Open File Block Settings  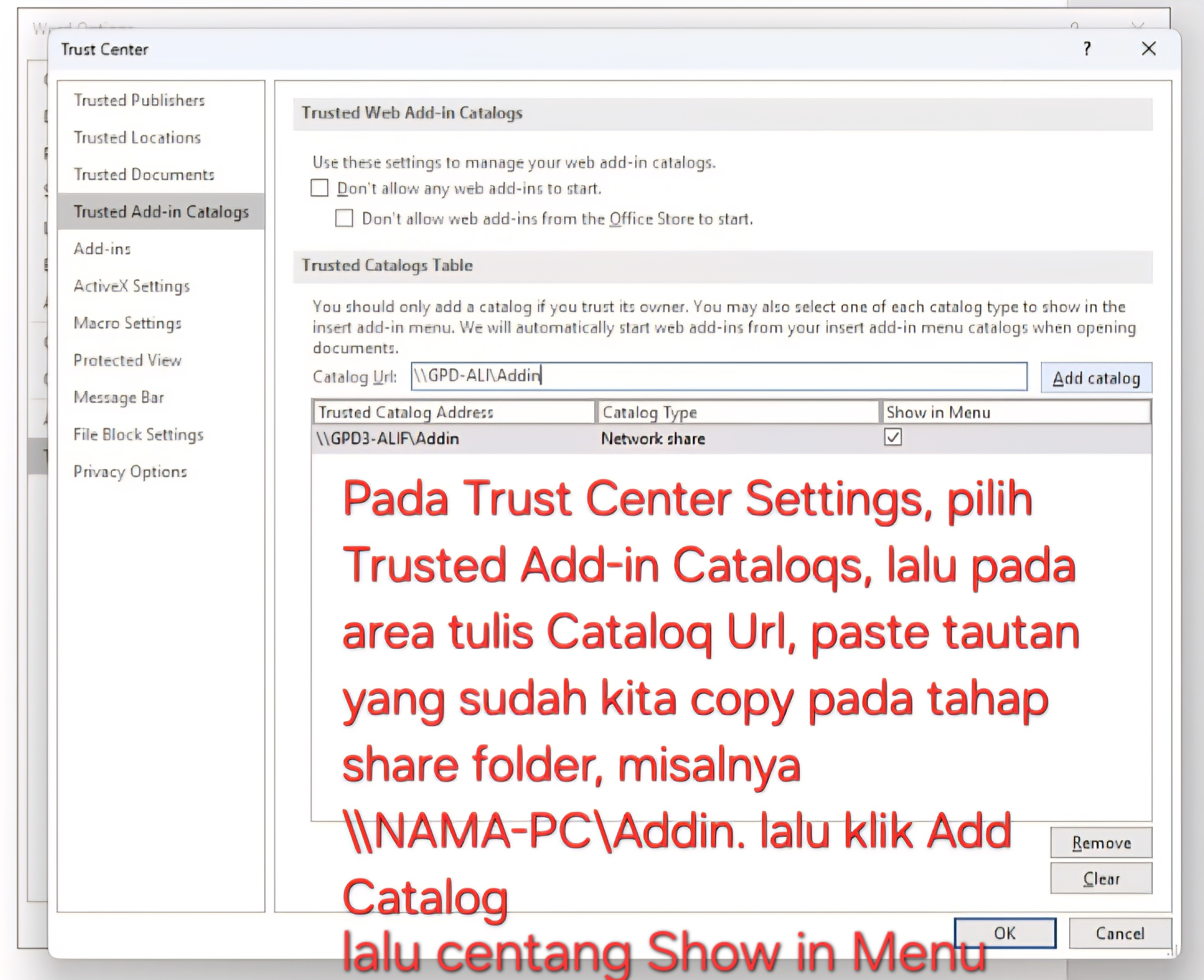(x=138, y=435)
